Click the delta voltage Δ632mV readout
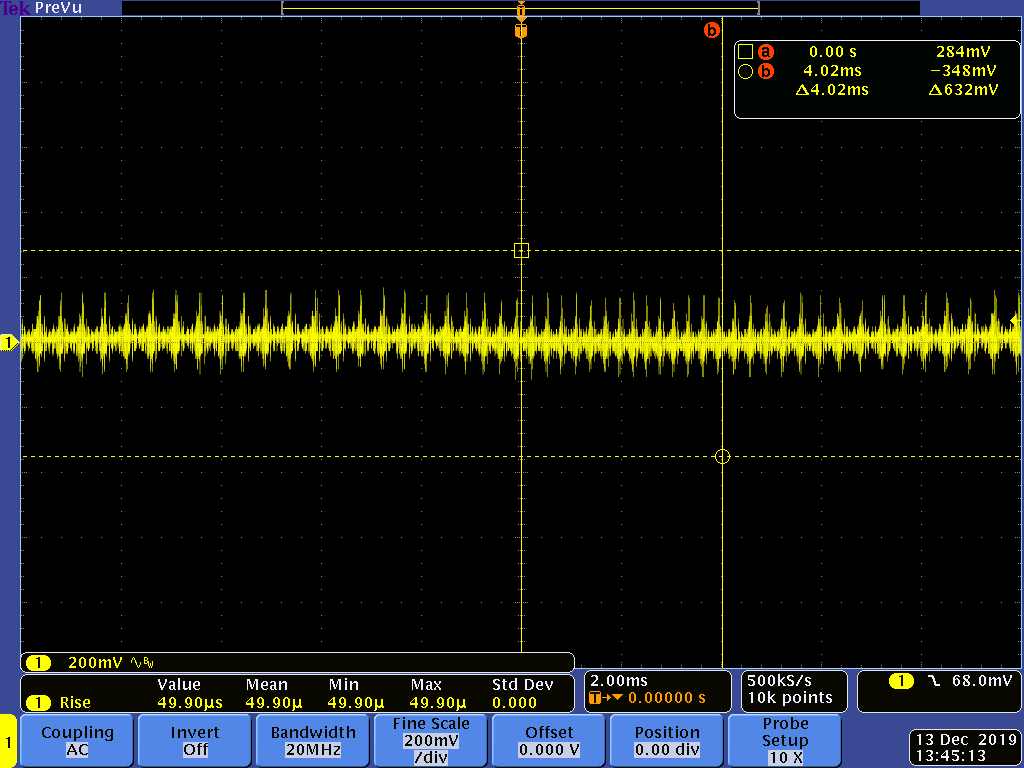 click(x=963, y=90)
